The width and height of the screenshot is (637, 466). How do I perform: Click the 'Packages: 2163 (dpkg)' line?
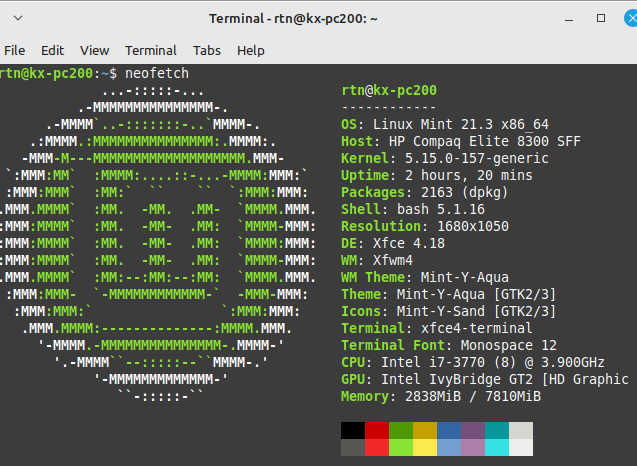(425, 193)
